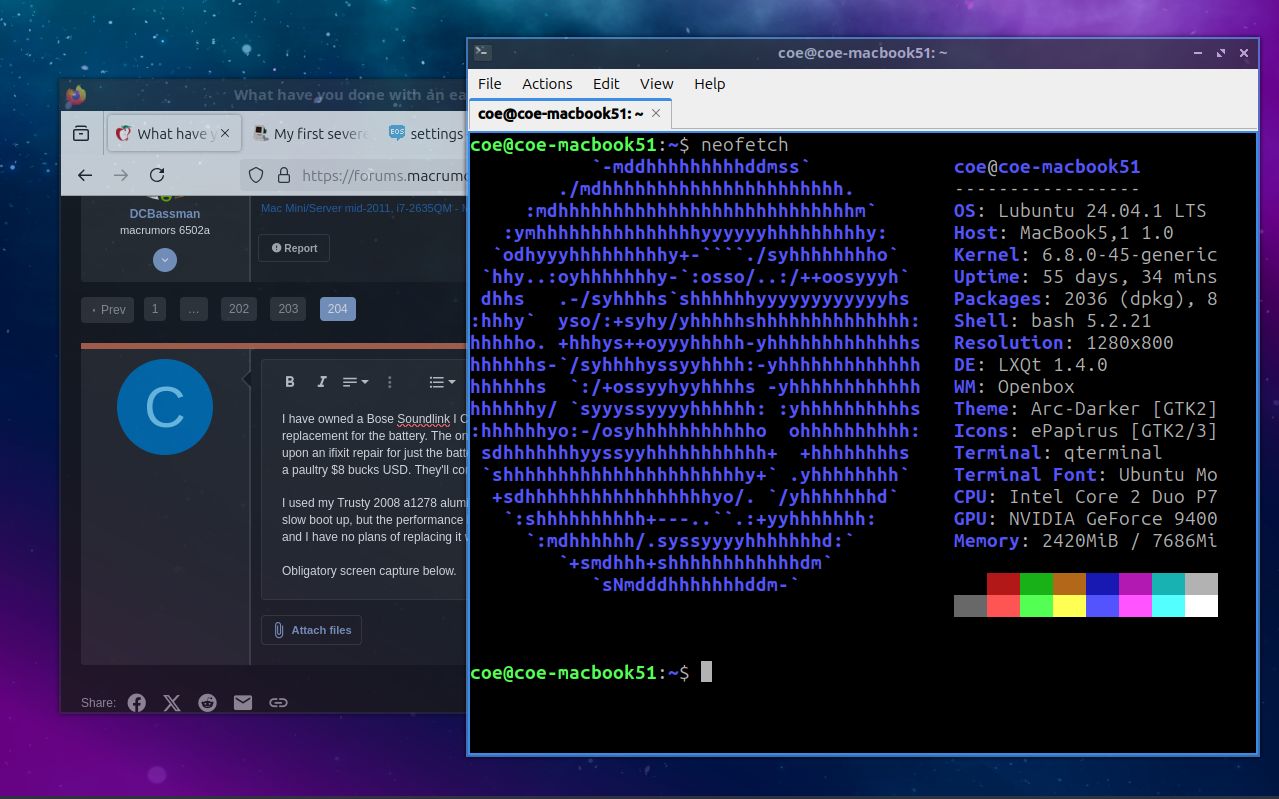Go to Prev page of thread
The height and width of the screenshot is (799, 1279).
tap(107, 309)
